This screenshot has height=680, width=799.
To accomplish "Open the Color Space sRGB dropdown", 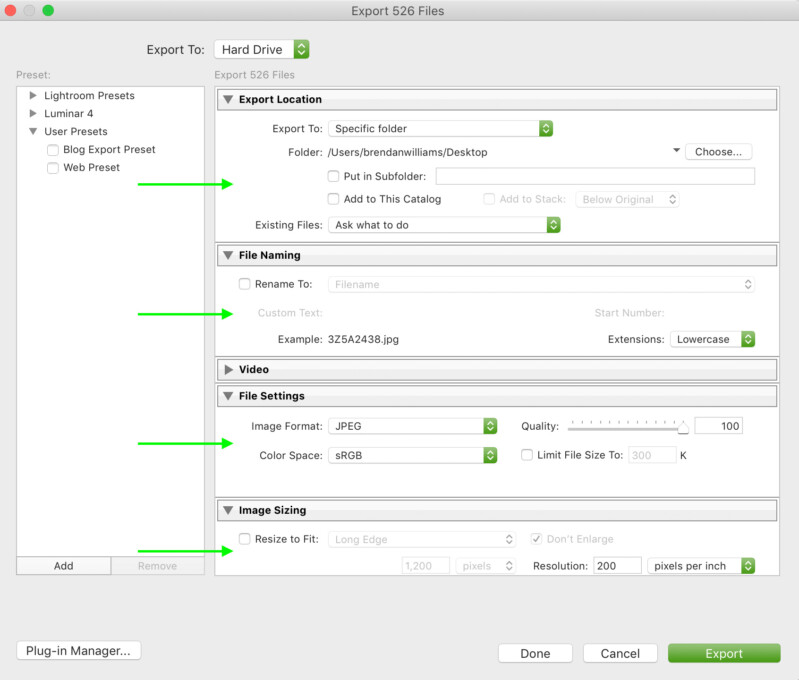I will point(413,456).
